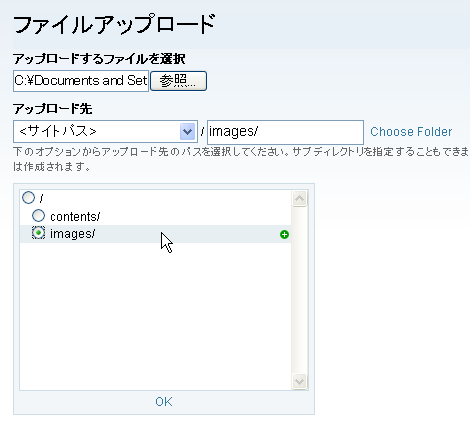
Task: Click the folder list scroll up arrow
Action: click(x=299, y=199)
